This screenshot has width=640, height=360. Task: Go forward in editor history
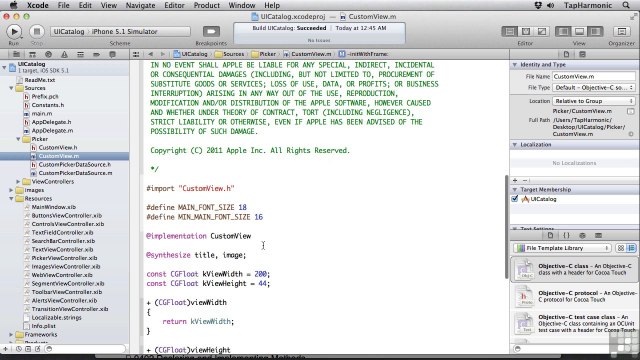162,54
